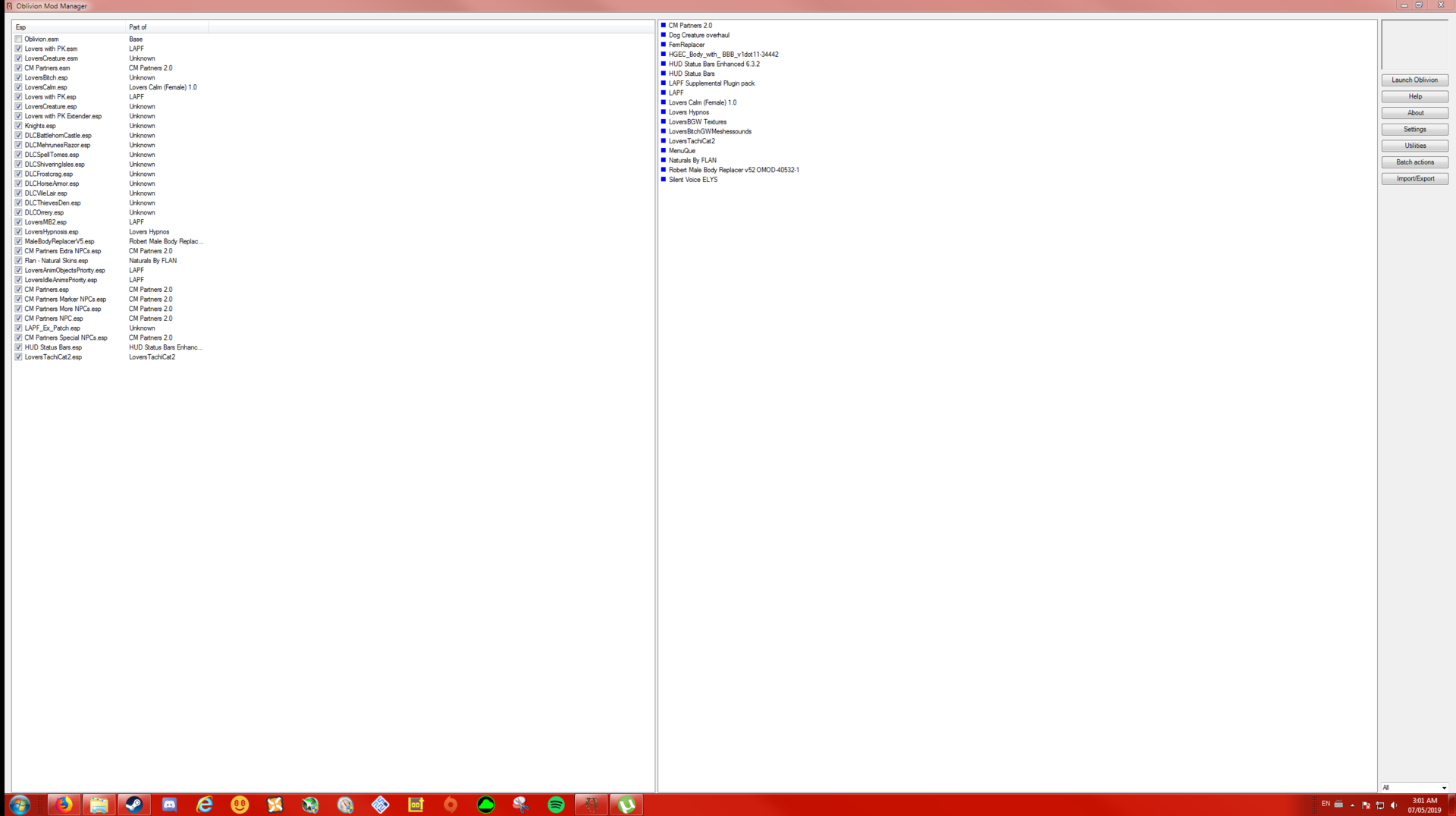Open the Settings button
This screenshot has width=1456, height=816.
point(1414,129)
